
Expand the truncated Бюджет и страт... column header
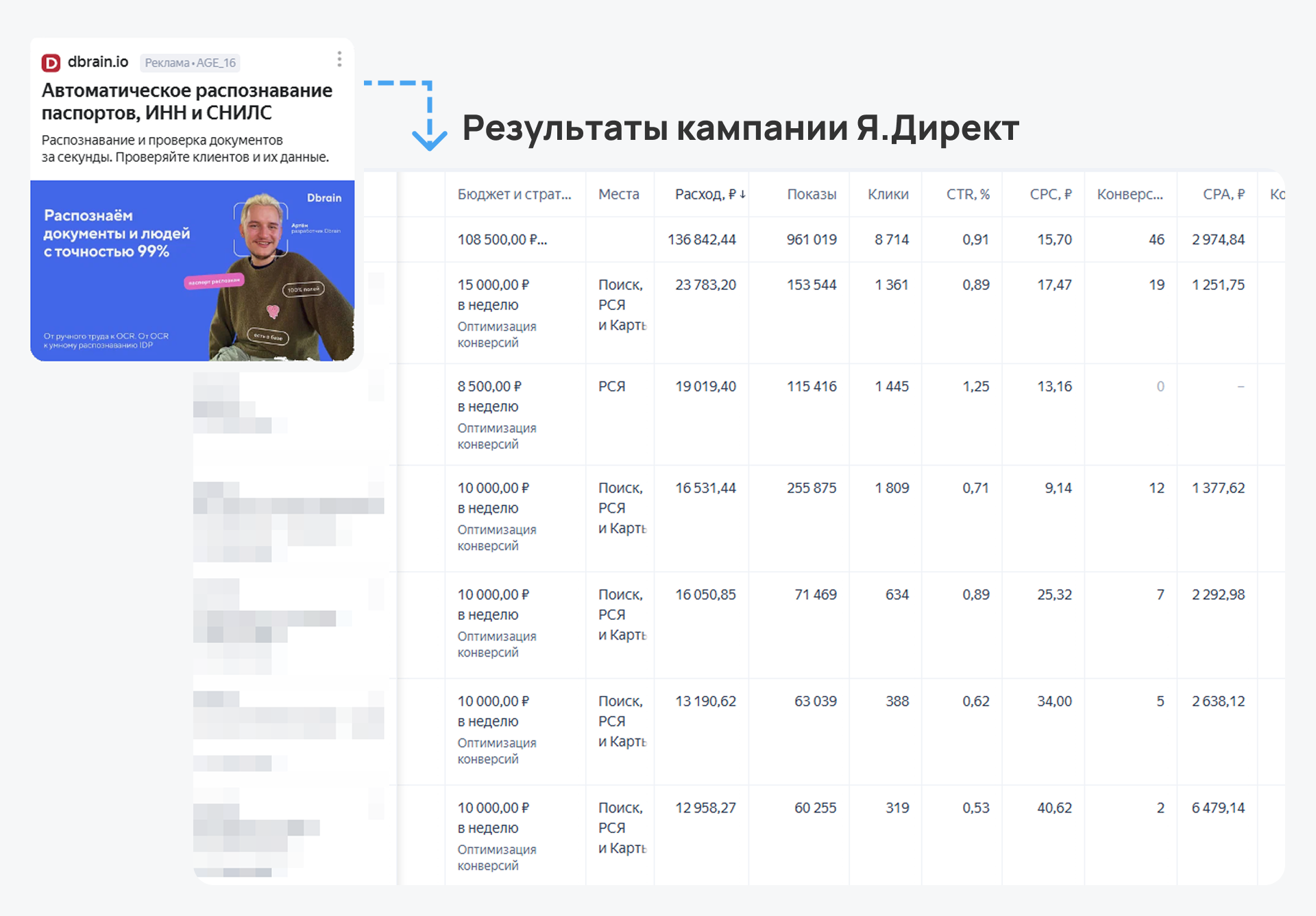point(515,195)
